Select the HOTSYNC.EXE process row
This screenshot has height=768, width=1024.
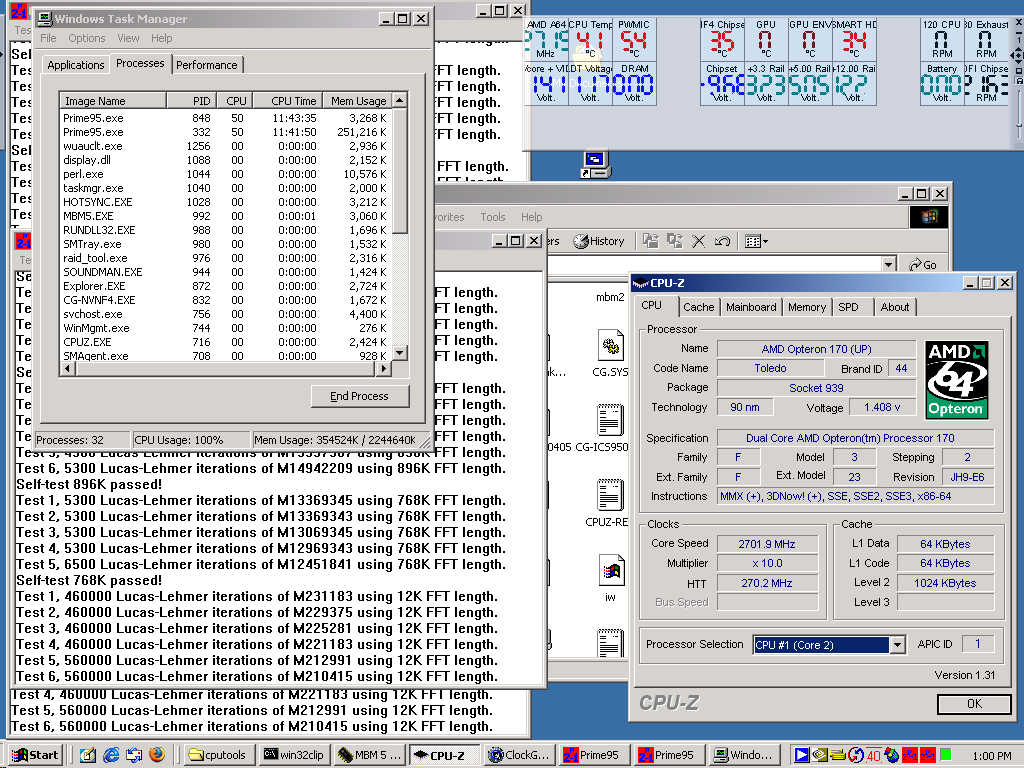tap(226, 202)
